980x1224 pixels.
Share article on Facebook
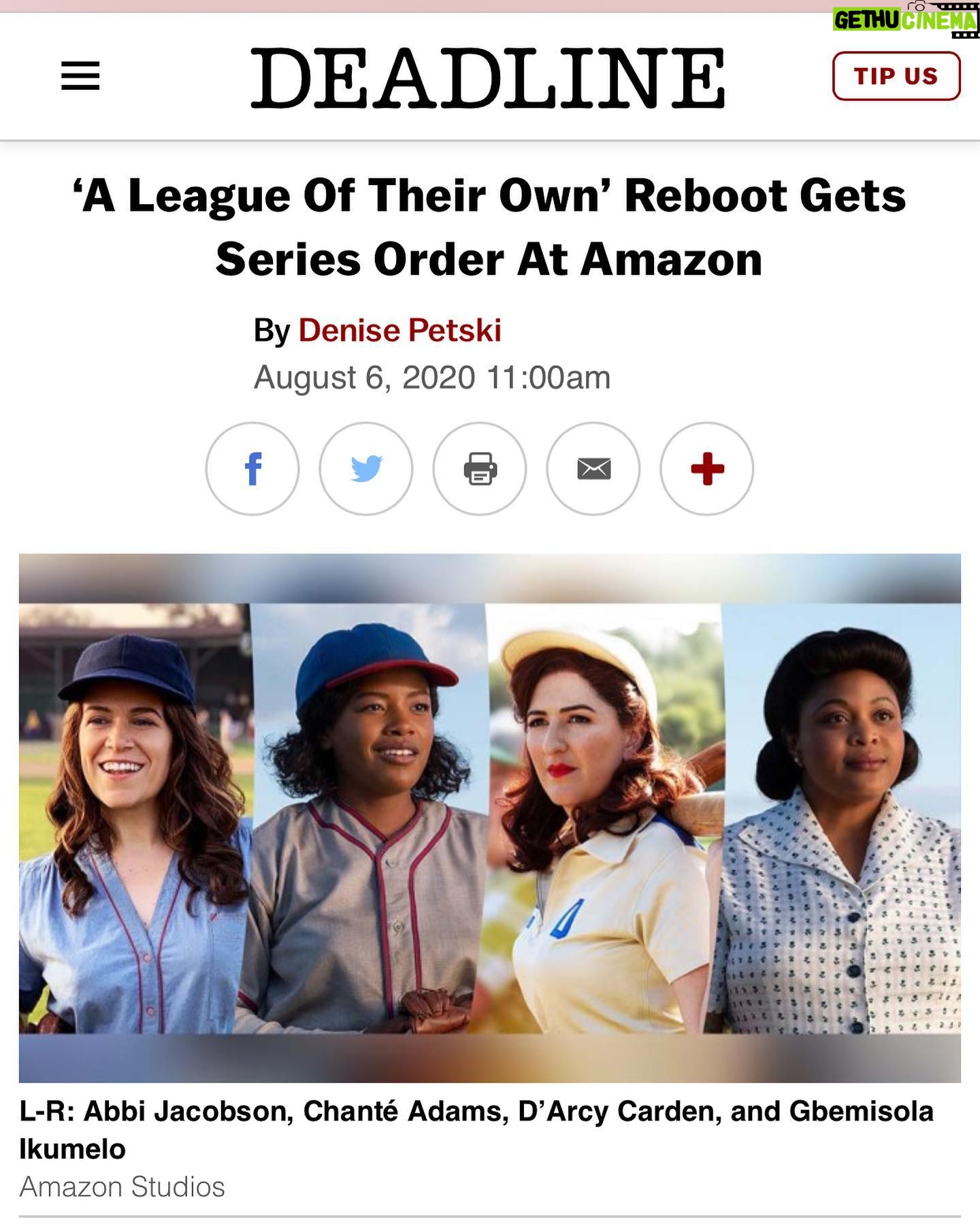[x=252, y=469]
